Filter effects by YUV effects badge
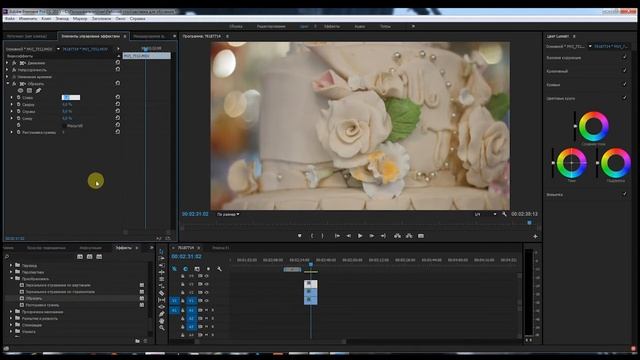The height and width of the screenshot is (360, 640). coord(99,256)
